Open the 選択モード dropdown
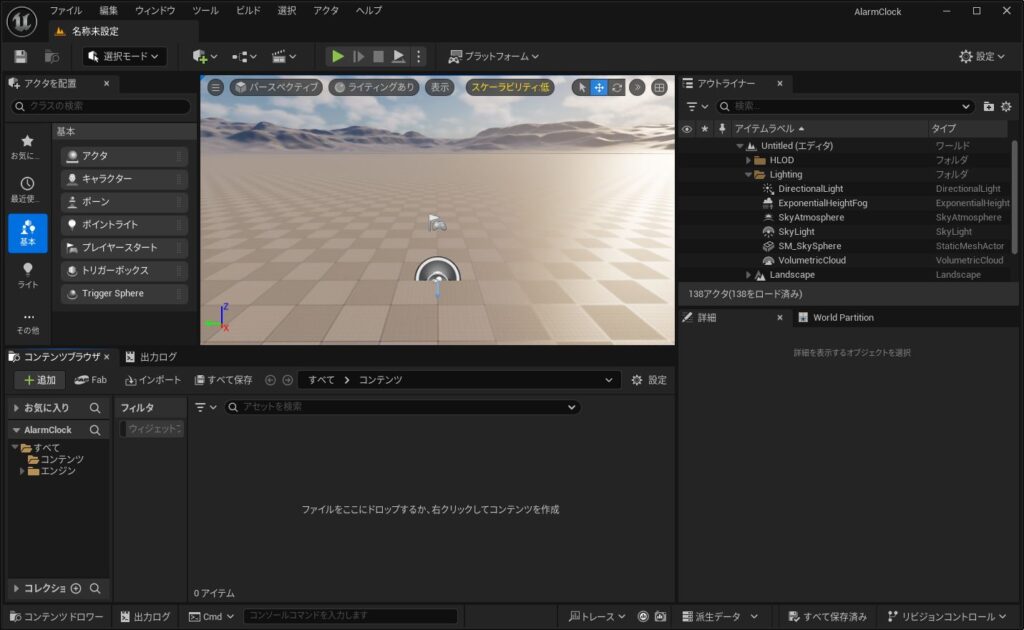The image size is (1024, 630). click(124, 57)
